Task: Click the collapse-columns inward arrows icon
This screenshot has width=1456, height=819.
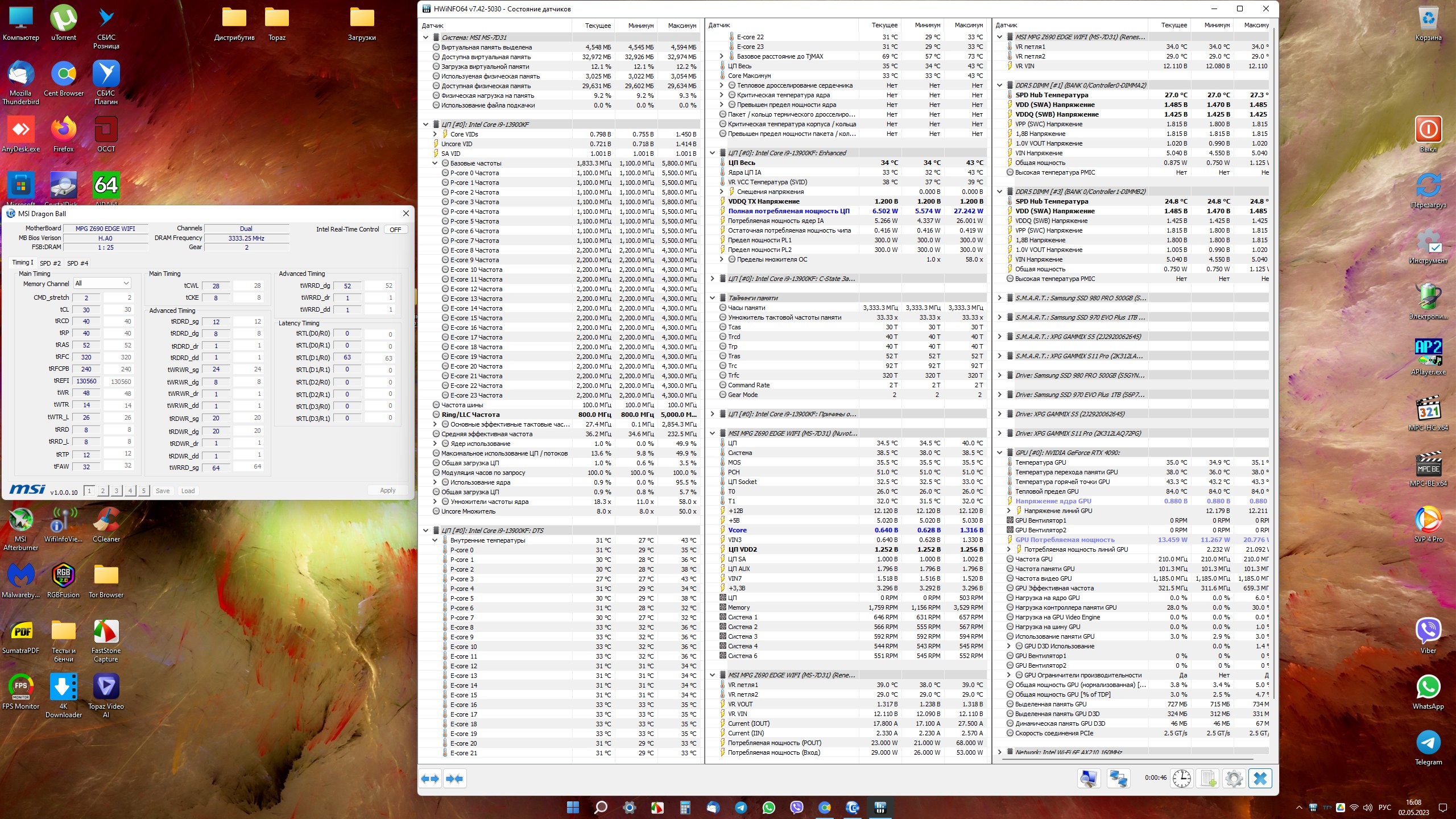Action: (x=454, y=778)
